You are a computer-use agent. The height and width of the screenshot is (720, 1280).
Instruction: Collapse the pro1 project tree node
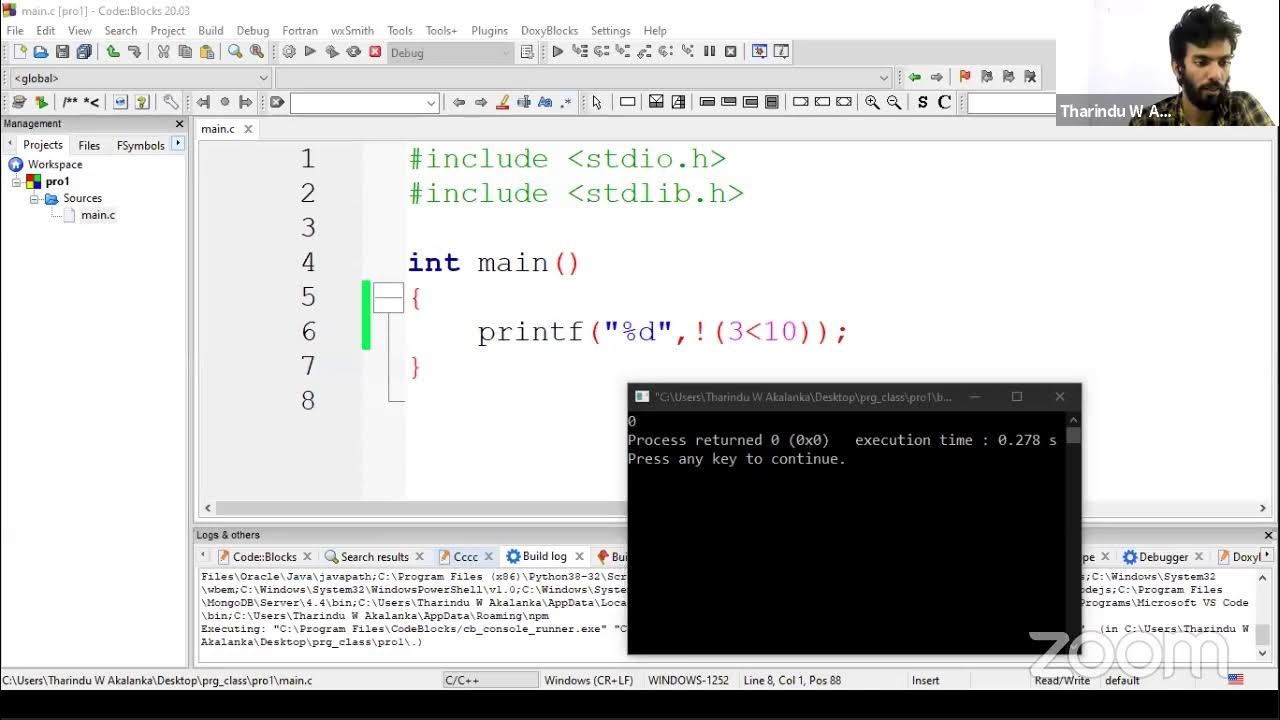(16, 182)
